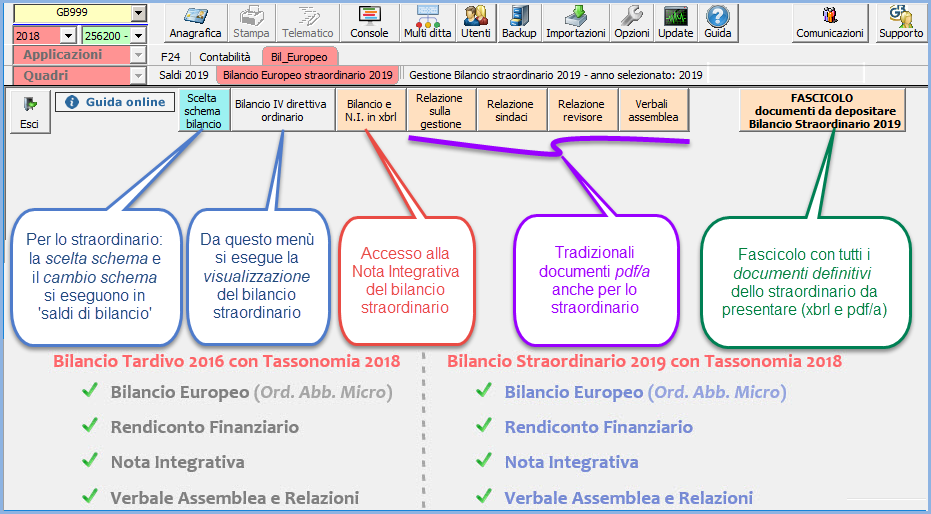Select Bilancio Europeo straordinario 2019 tab
This screenshot has height=514, width=931.
coord(308,75)
